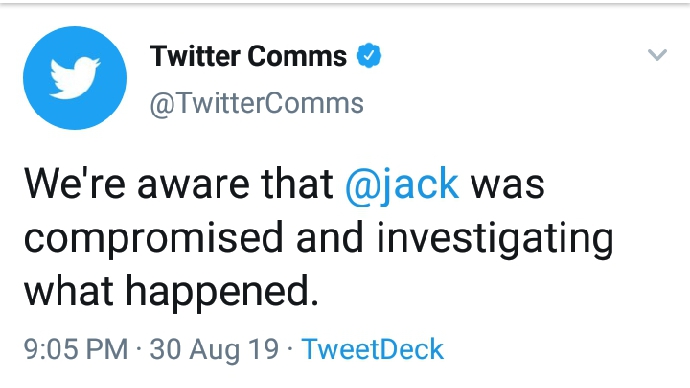This screenshot has height=388, width=690.
Task: Click the "what happened." text
Action: (x=171, y=292)
